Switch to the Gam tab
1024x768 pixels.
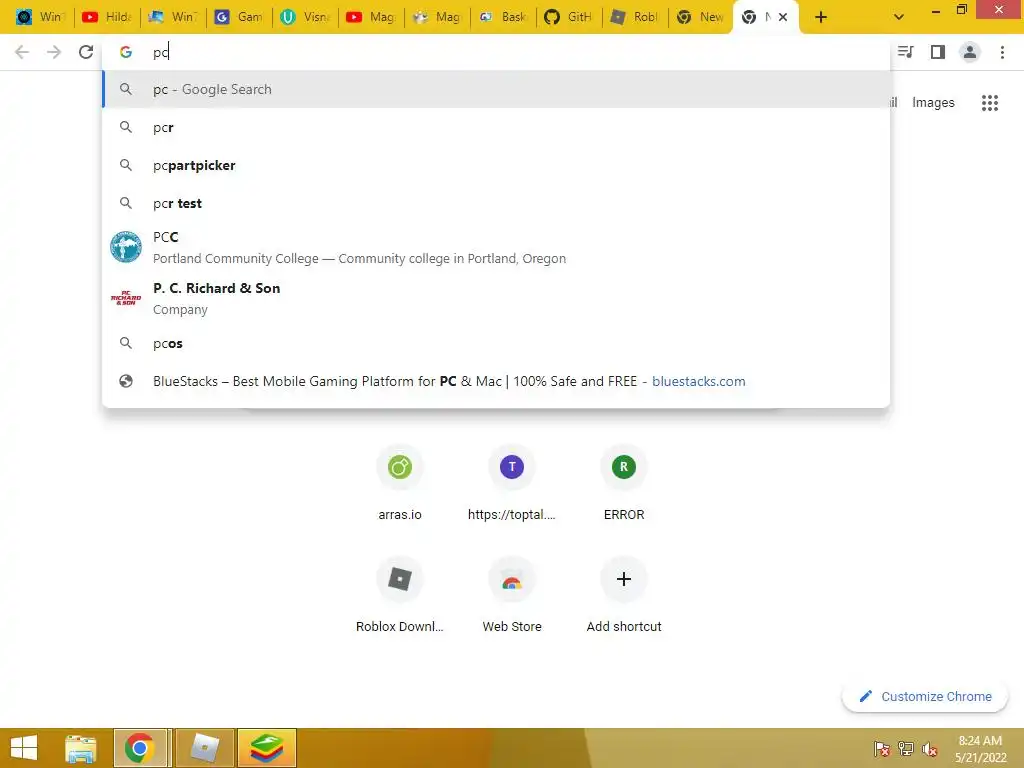[x=239, y=17]
